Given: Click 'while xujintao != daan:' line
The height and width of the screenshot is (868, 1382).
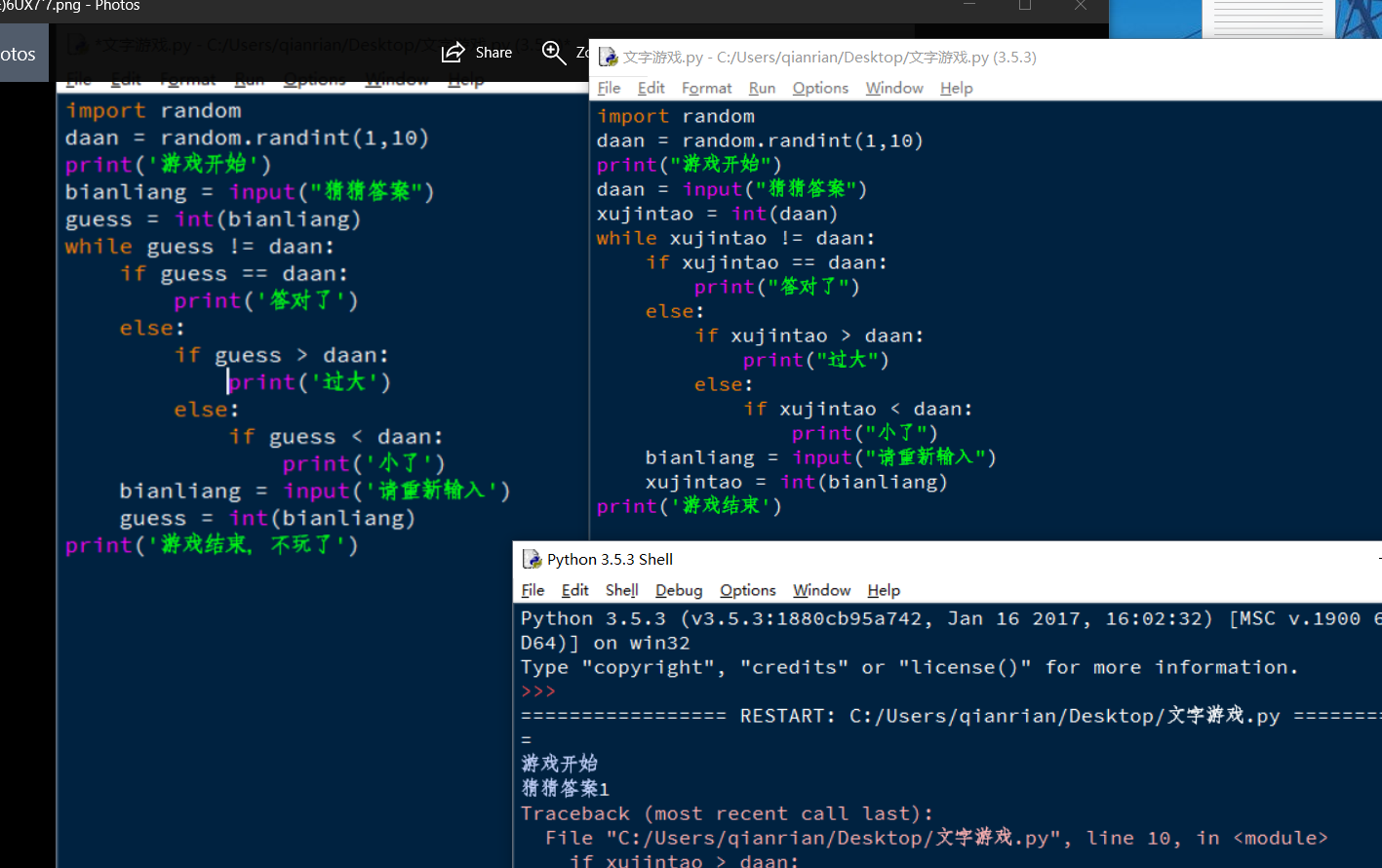Looking at the screenshot, I should click(x=736, y=238).
